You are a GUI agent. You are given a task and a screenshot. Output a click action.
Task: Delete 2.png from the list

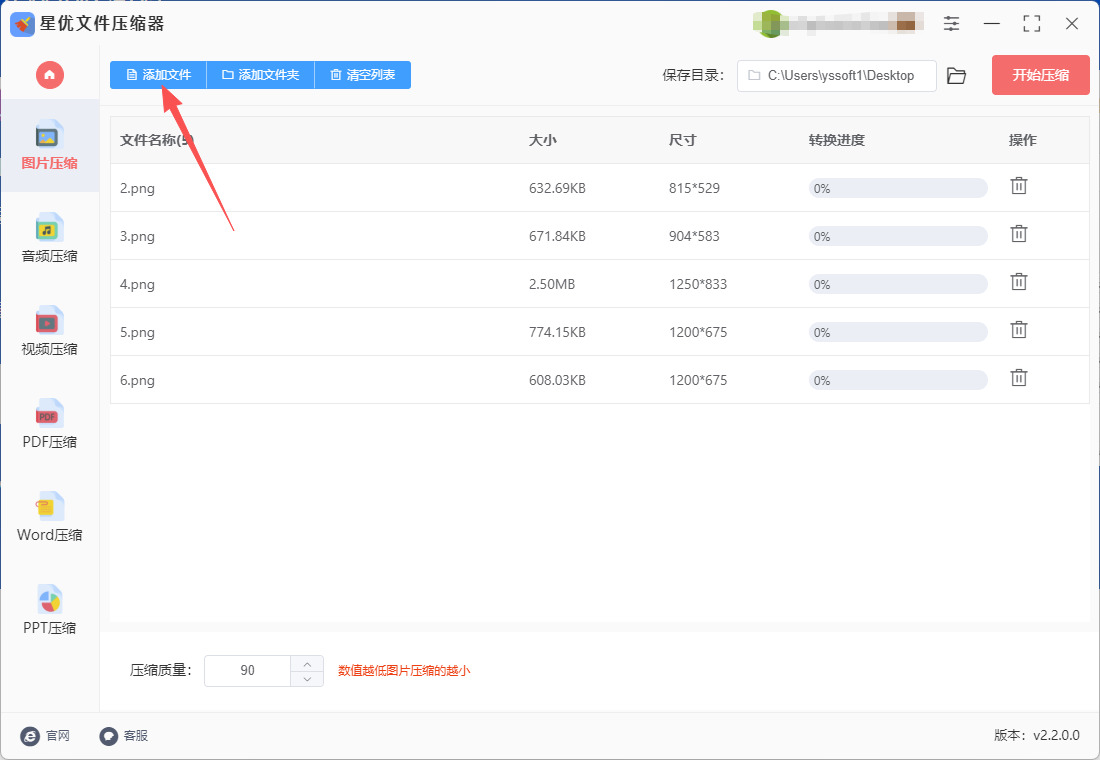pos(1019,186)
